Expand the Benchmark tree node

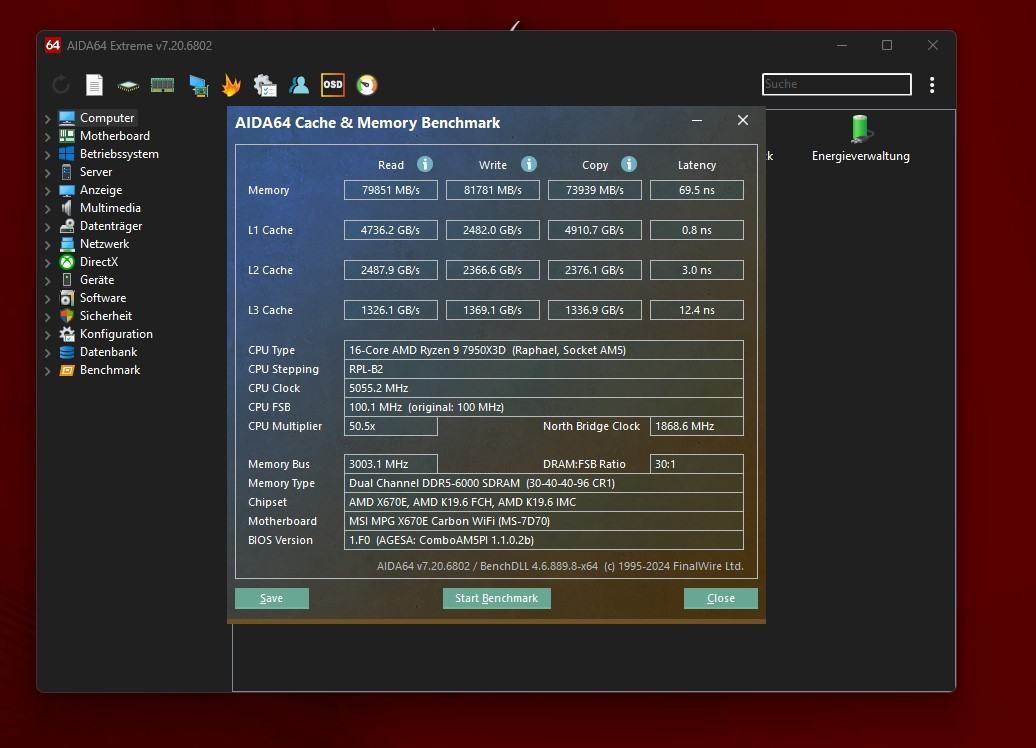[48, 371]
